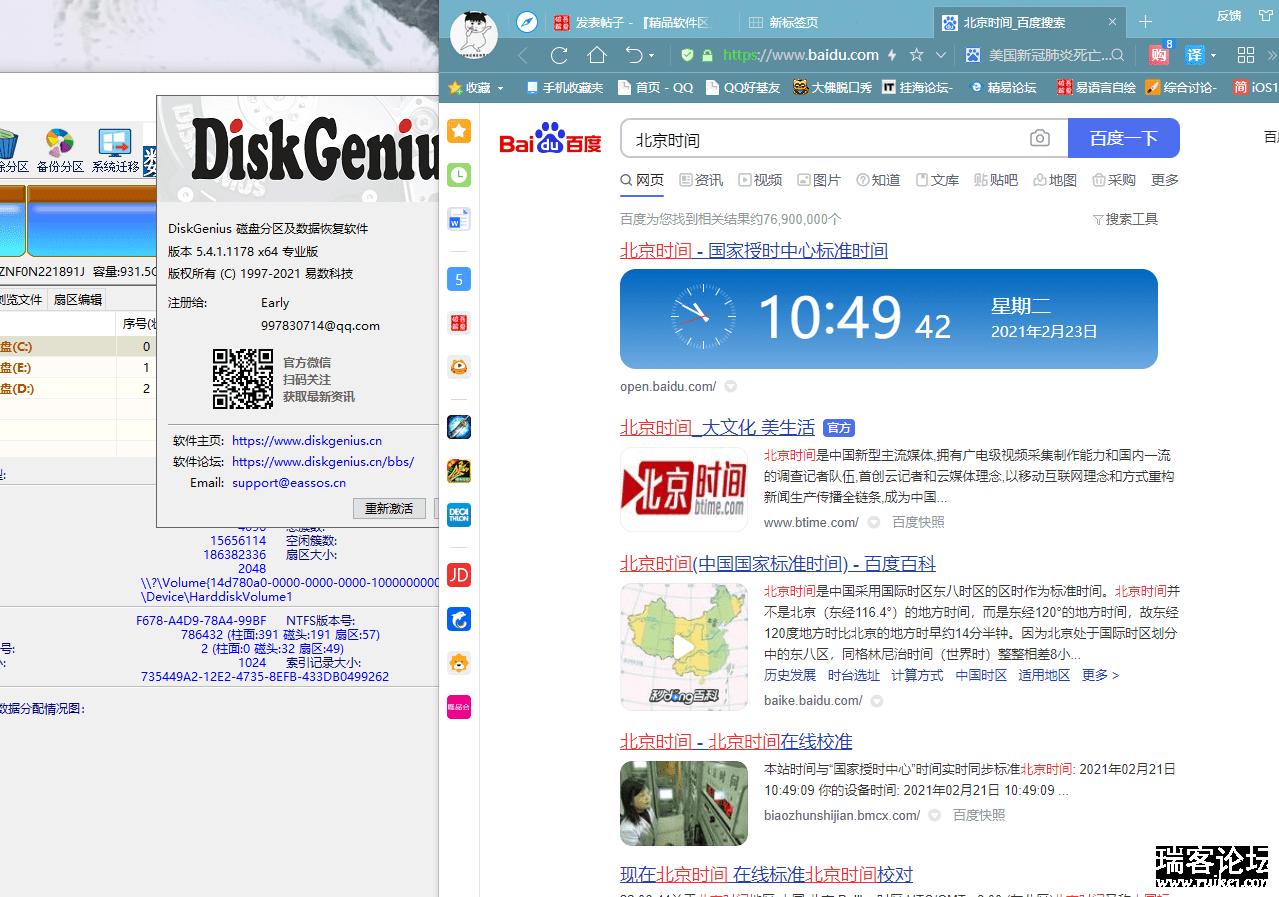Expand the arrow next to biaozhunshijian.bmcx.com
Viewport: 1279px width, 897px height.
point(935,815)
